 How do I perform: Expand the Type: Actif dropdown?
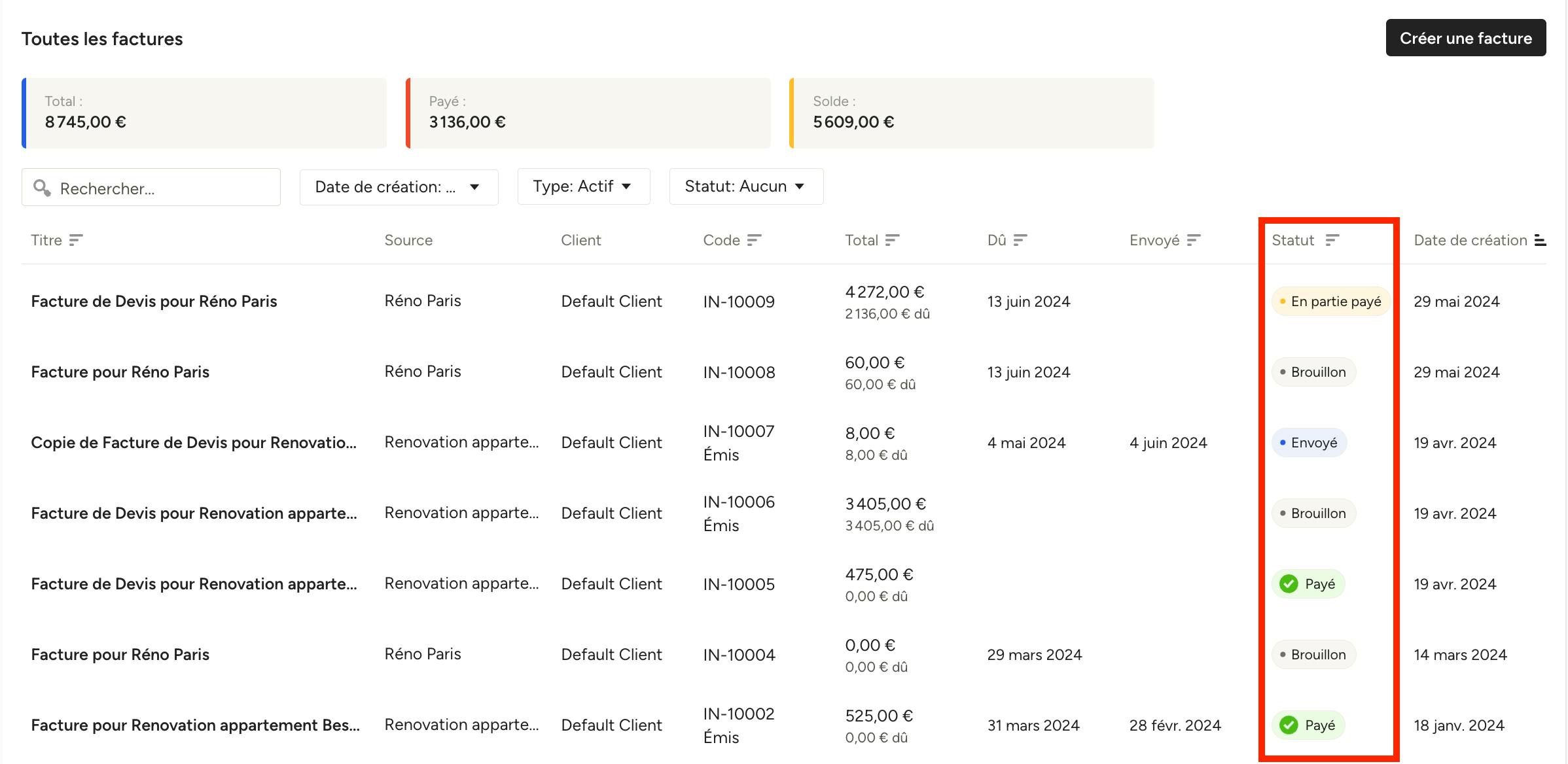[x=584, y=186]
